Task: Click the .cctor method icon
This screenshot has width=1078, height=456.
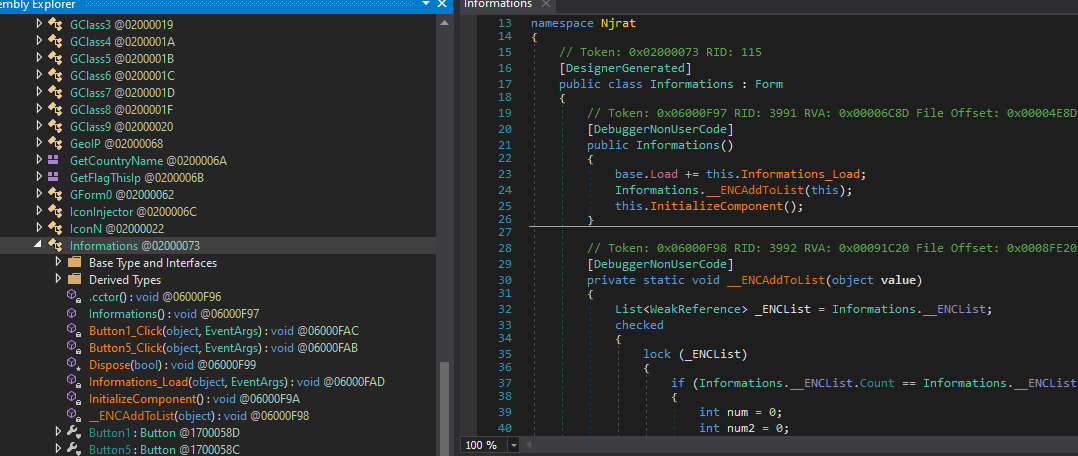Action: coord(73,297)
